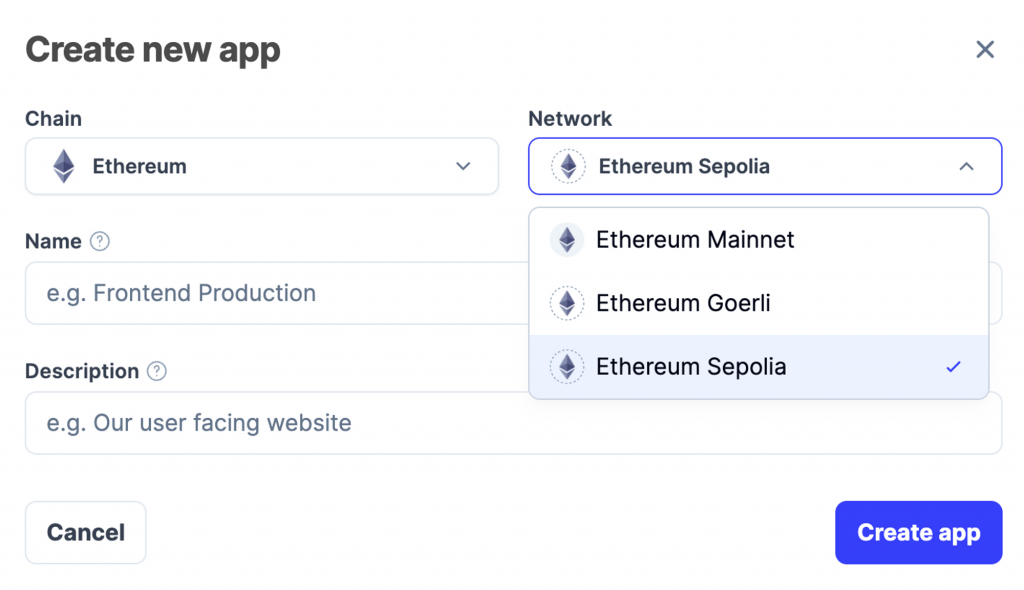Viewport: 1024px width, 590px height.
Task: Pick the Ethereum Sepolia list option
Action: click(691, 367)
